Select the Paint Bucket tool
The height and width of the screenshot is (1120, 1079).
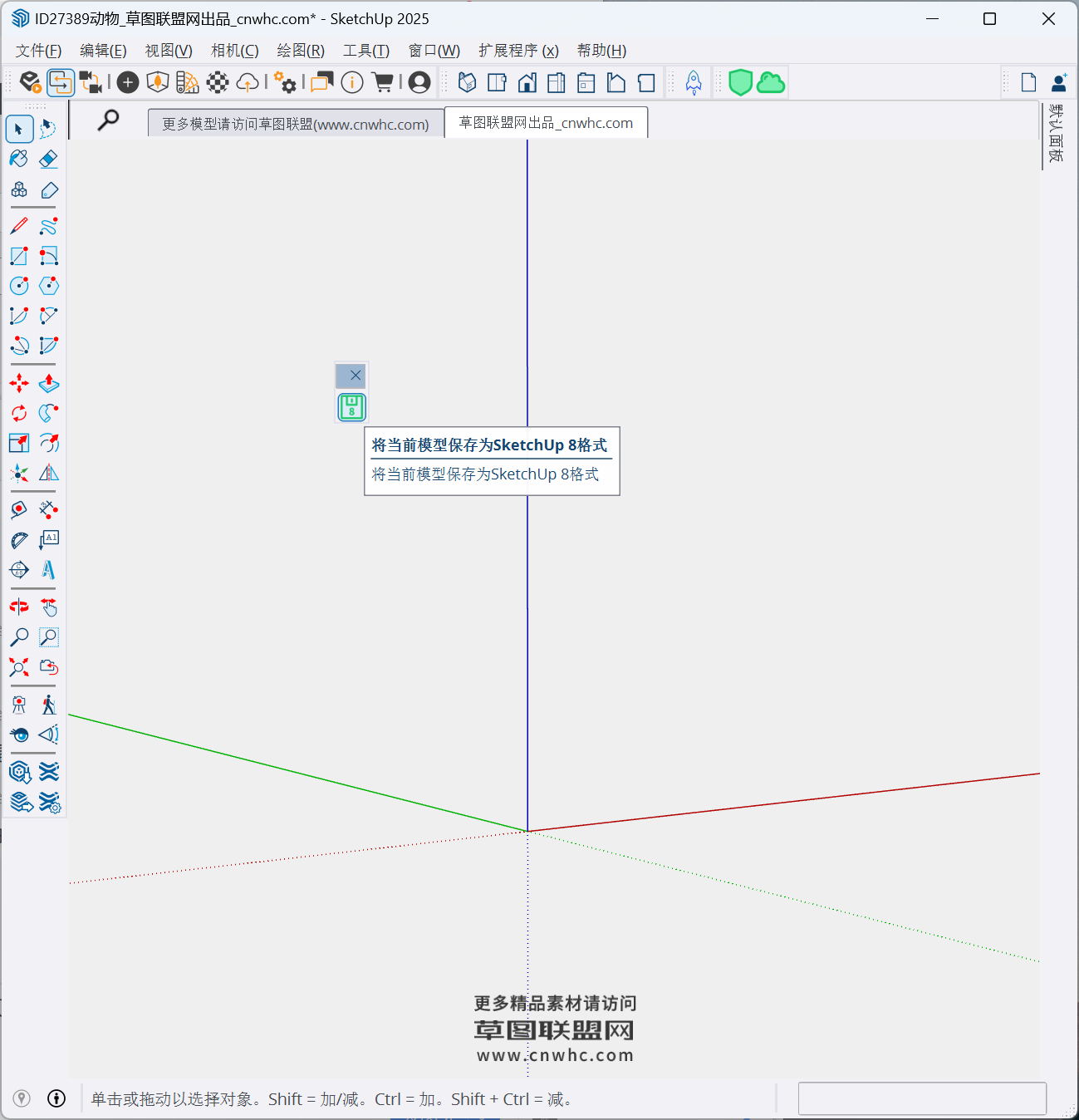tap(18, 159)
